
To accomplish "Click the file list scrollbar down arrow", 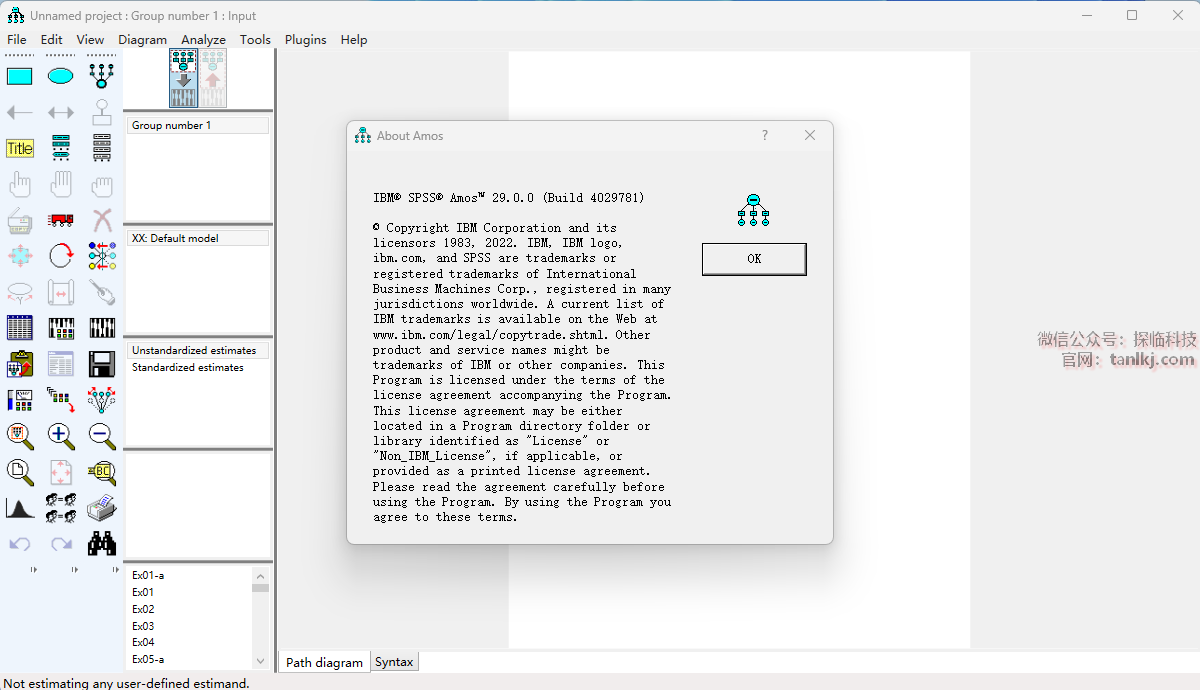I will pos(261,661).
